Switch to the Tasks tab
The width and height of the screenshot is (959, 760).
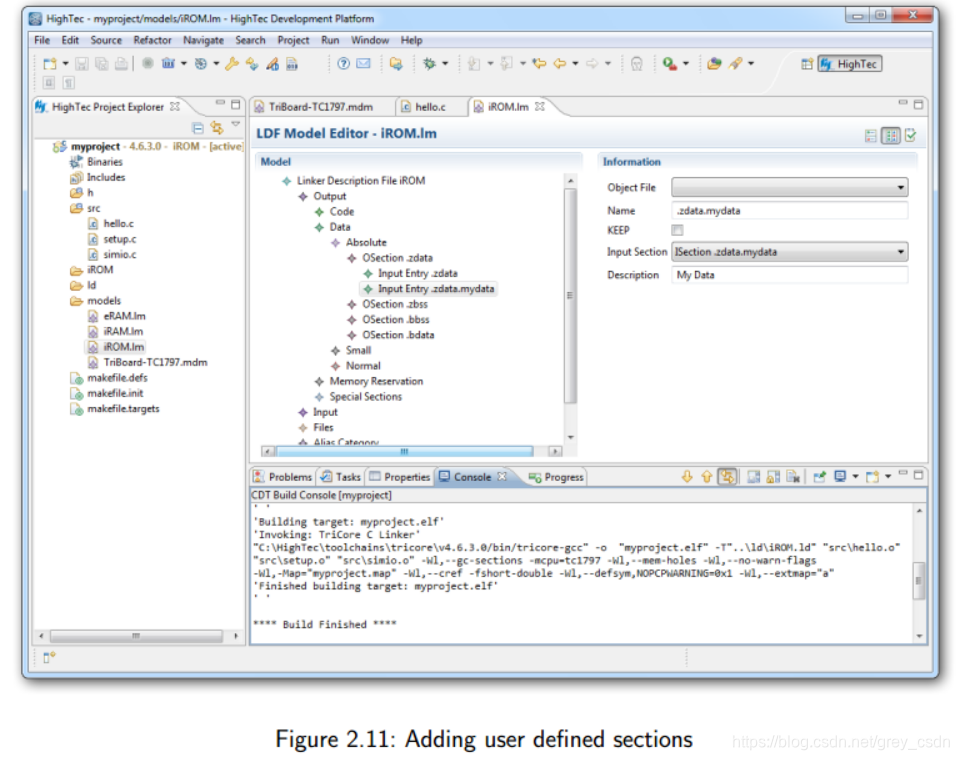(341, 477)
